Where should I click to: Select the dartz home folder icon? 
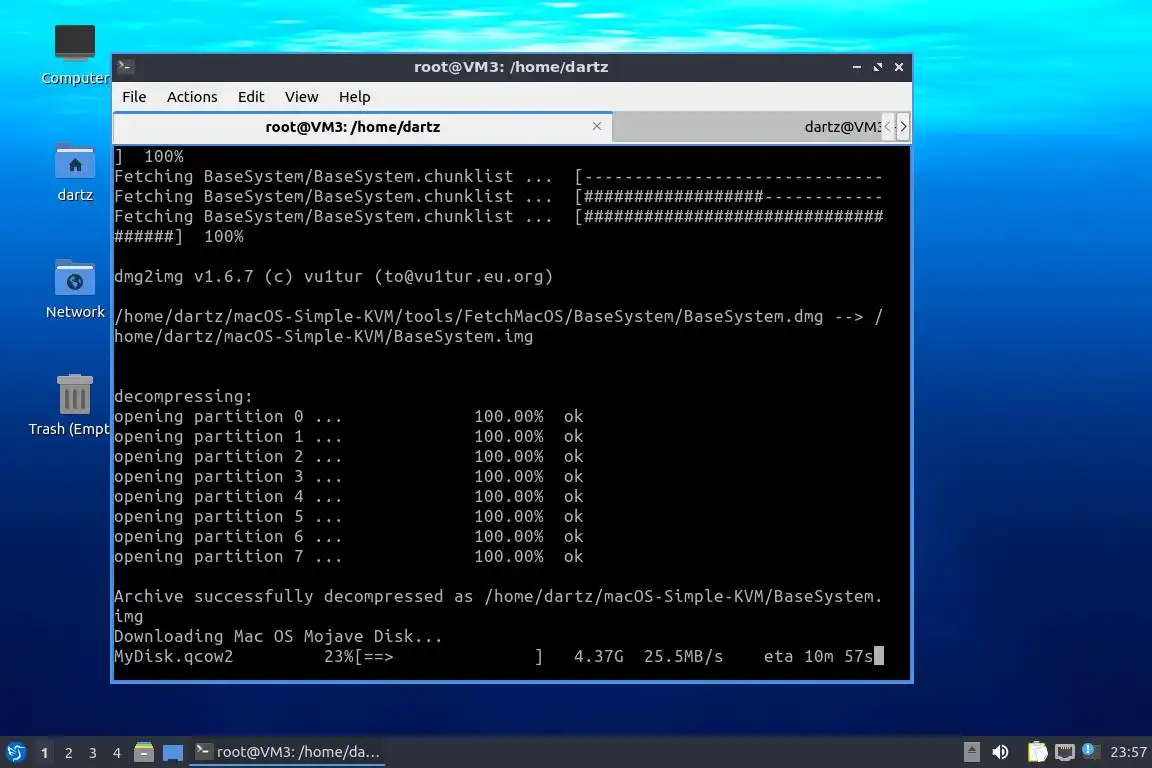tap(75, 173)
